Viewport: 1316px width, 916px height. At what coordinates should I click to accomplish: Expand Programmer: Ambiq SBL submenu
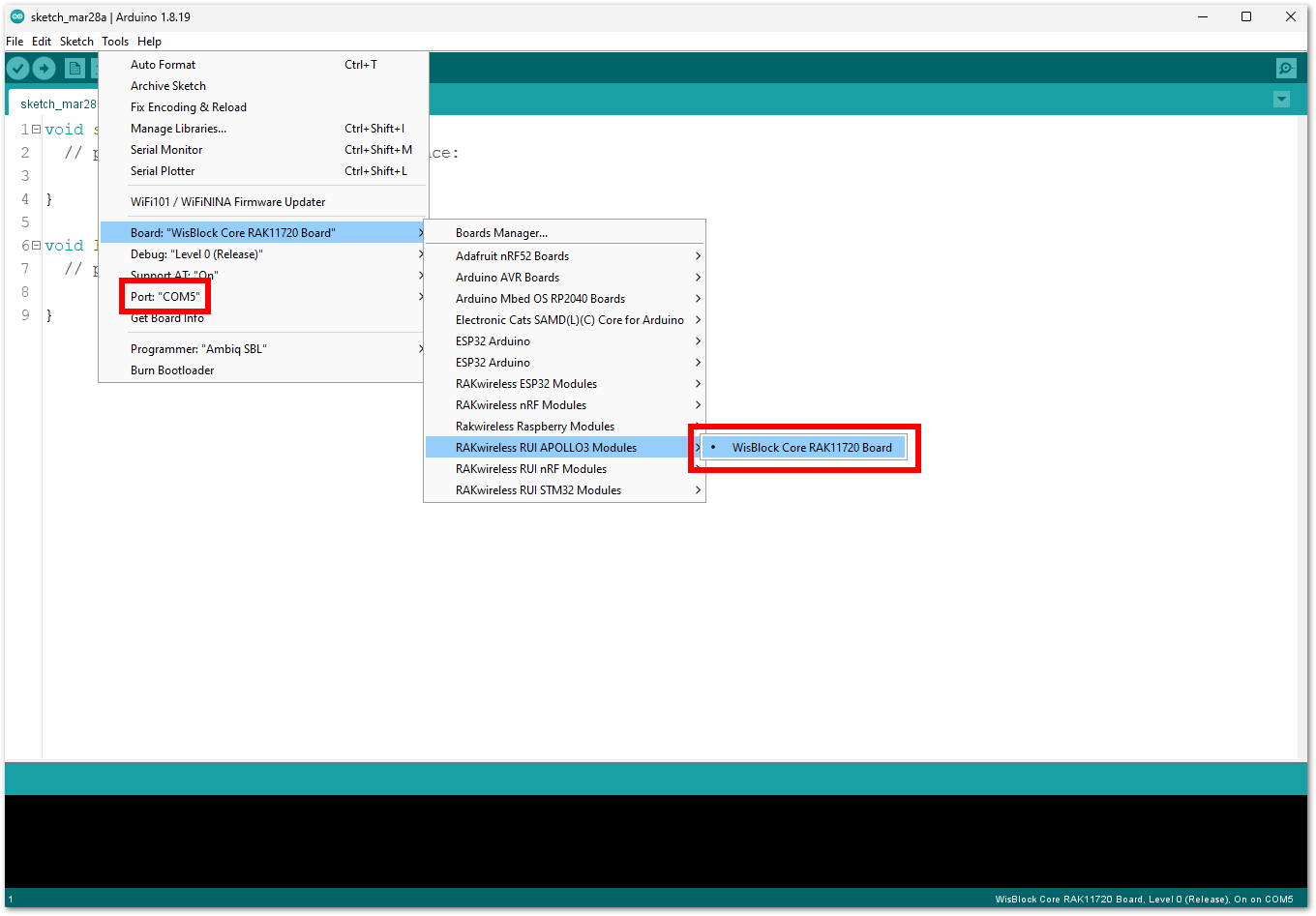coord(263,349)
